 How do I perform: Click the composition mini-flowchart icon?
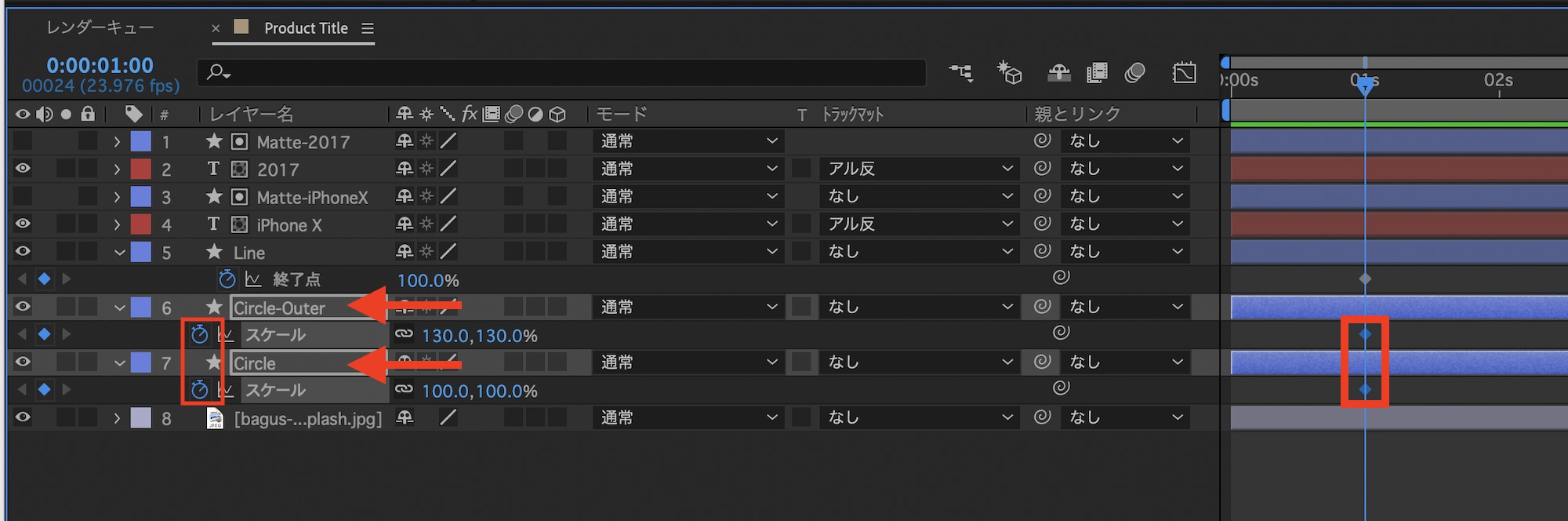pos(960,73)
